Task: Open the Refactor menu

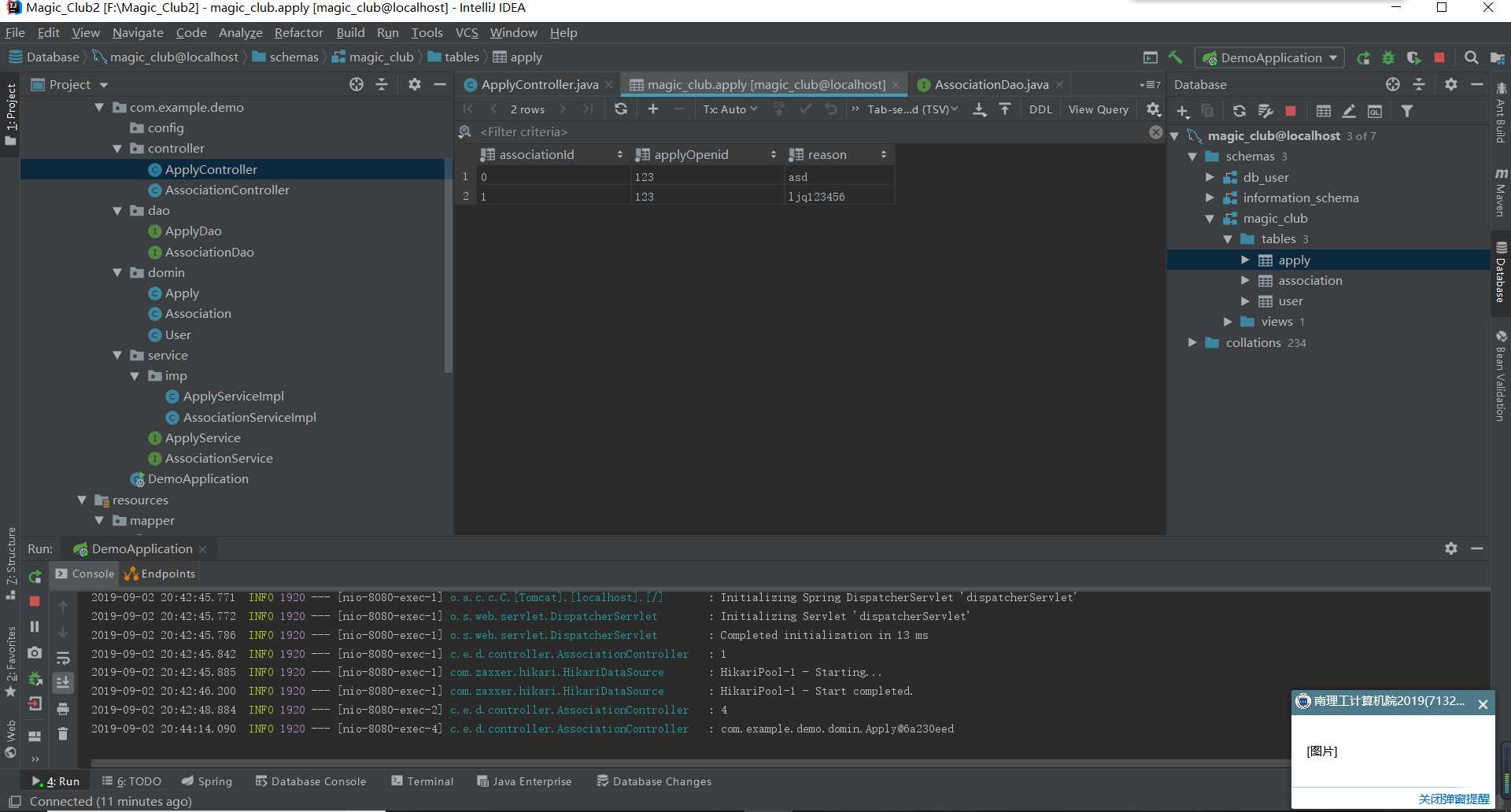Action: pyautogui.click(x=298, y=32)
